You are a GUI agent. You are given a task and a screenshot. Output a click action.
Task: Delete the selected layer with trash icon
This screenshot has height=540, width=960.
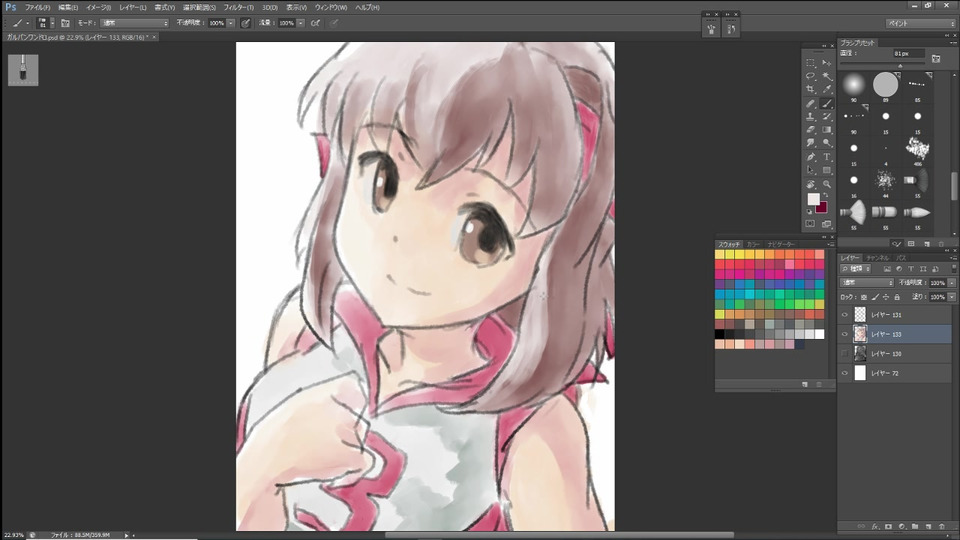click(942, 526)
